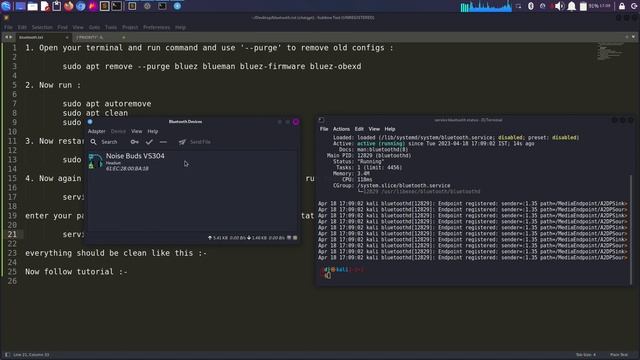This screenshot has height=360, width=640.
Task: Open the Actions menu in the terminal window
Action: point(341,129)
